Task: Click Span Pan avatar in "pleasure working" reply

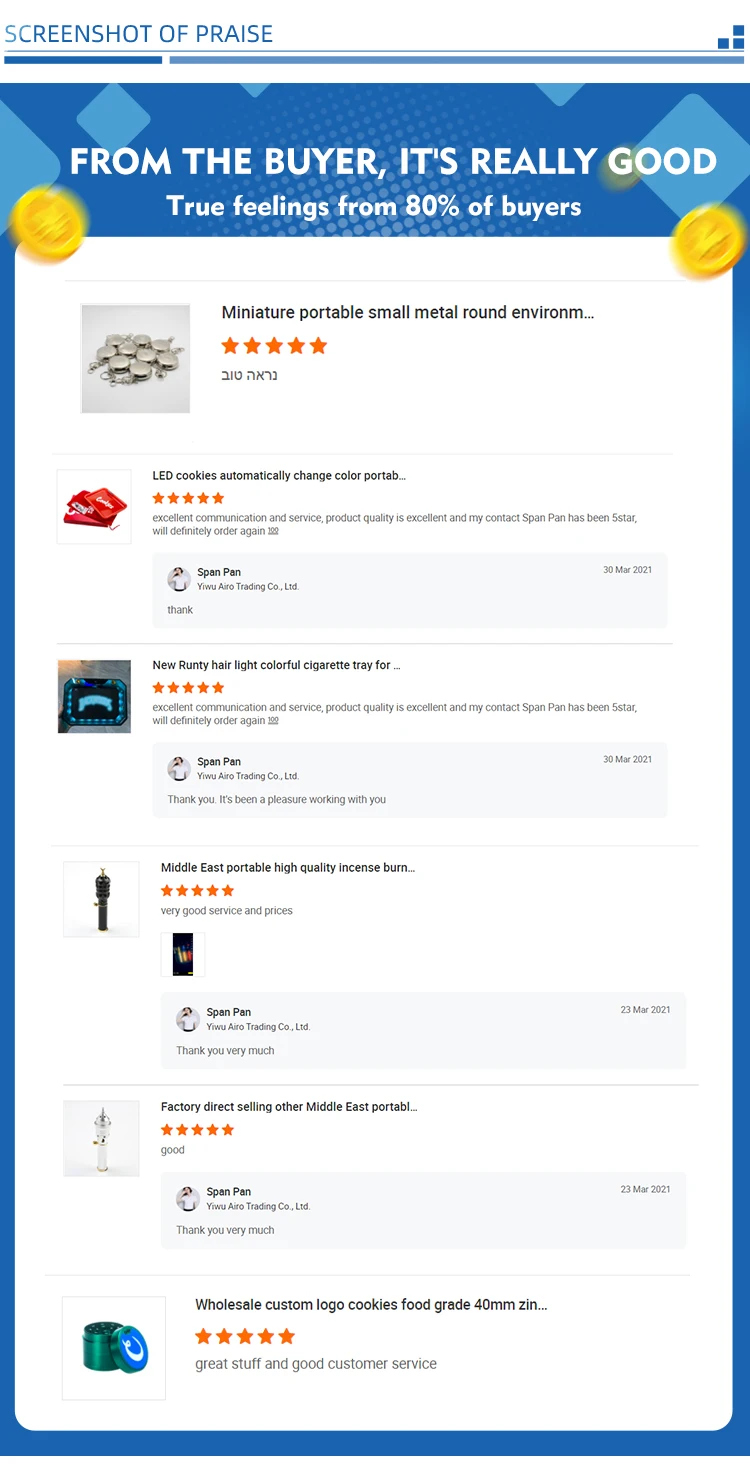Action: pos(179,768)
